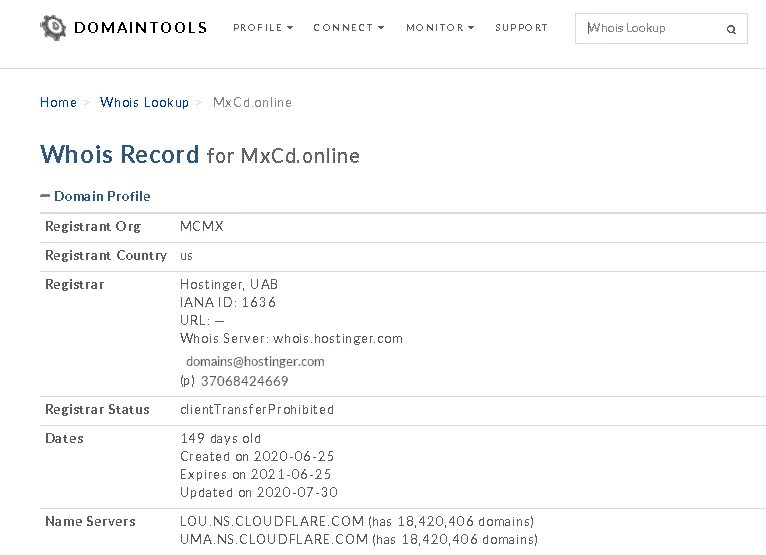Open the Whois Lookup breadcrumb link

pos(144,103)
